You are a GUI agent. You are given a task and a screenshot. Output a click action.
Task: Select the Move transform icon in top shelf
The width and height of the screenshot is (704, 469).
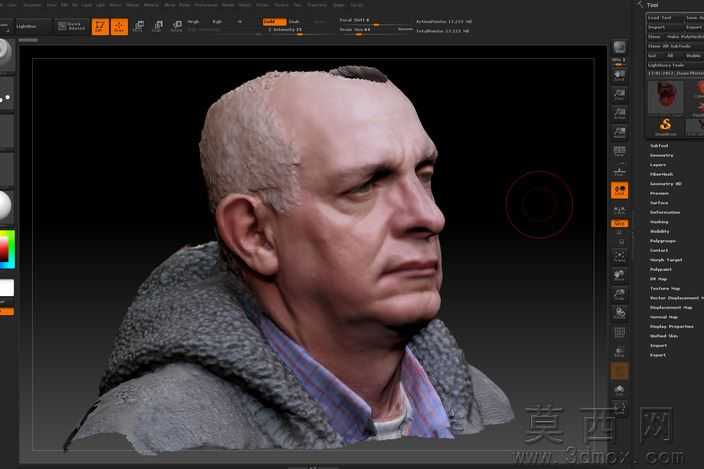pos(139,26)
